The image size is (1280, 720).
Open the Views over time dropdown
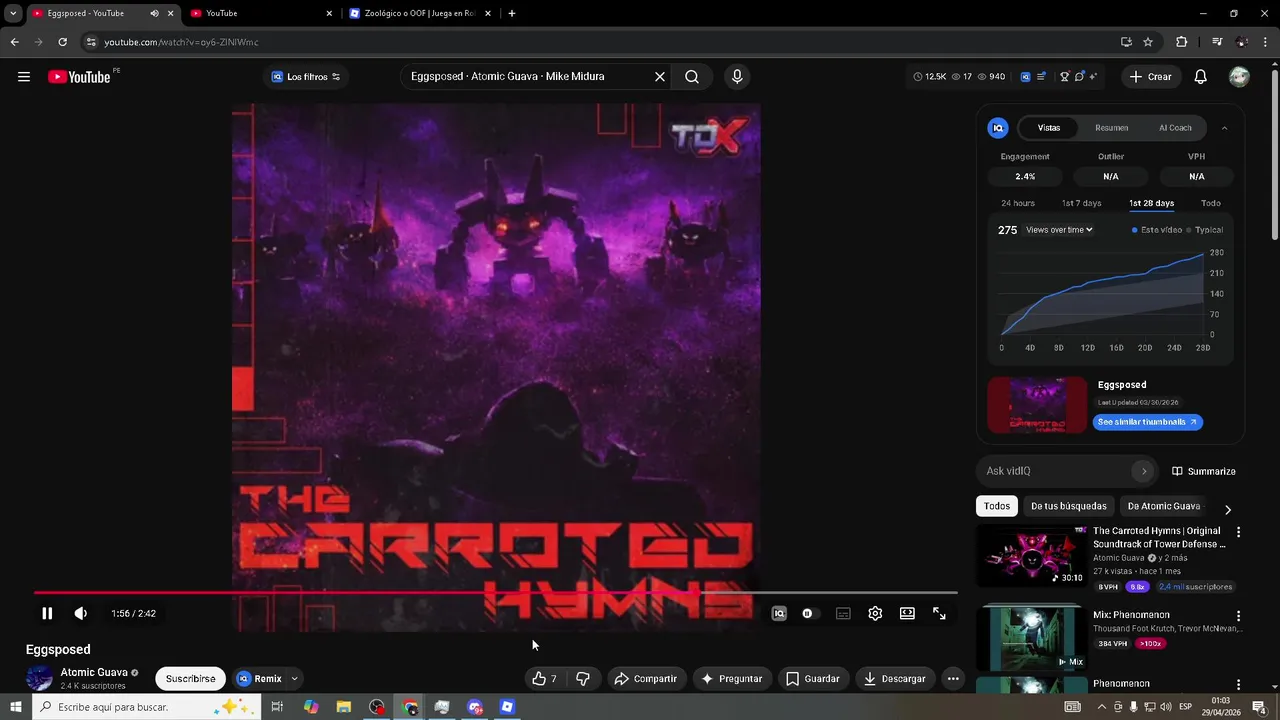click(x=1059, y=230)
